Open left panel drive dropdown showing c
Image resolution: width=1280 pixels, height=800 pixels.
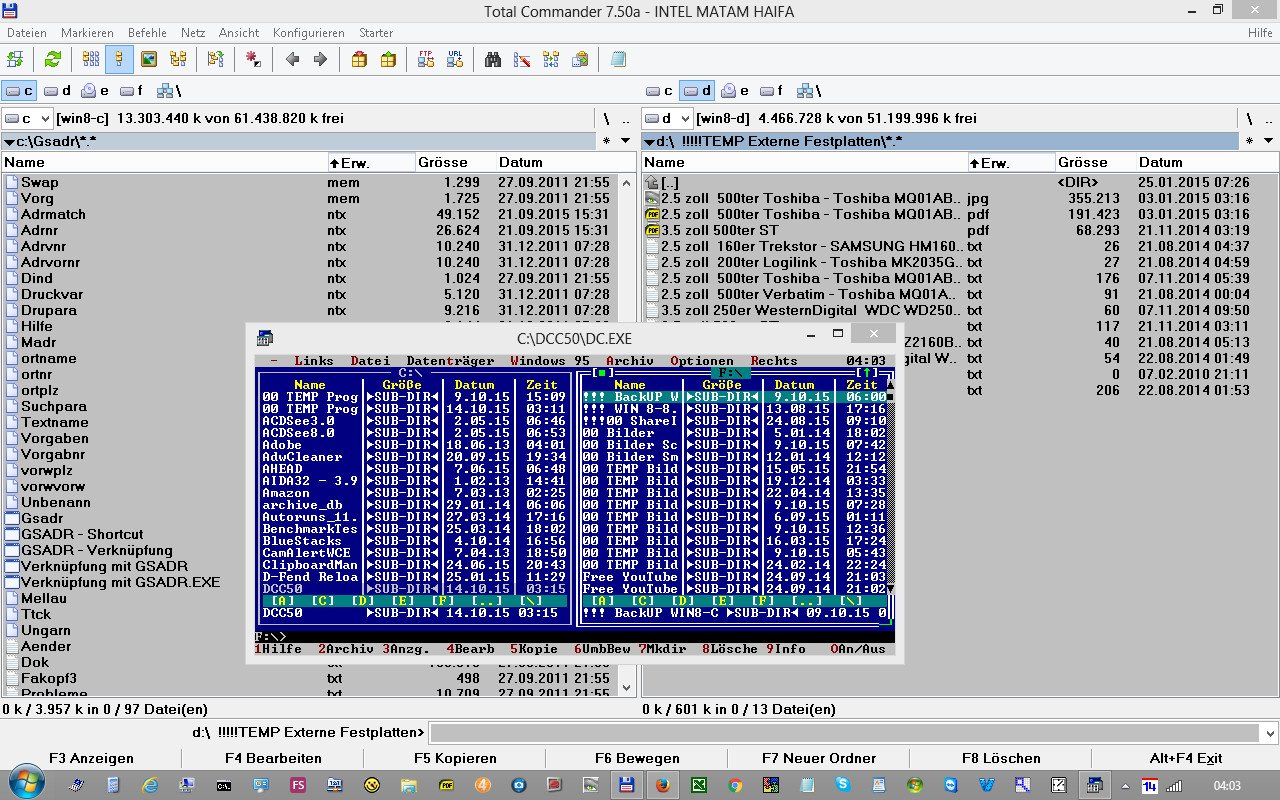coord(27,118)
